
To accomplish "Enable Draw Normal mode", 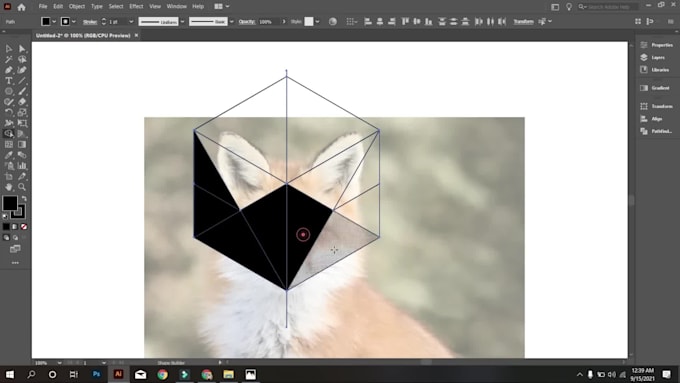I will pos(6,237).
